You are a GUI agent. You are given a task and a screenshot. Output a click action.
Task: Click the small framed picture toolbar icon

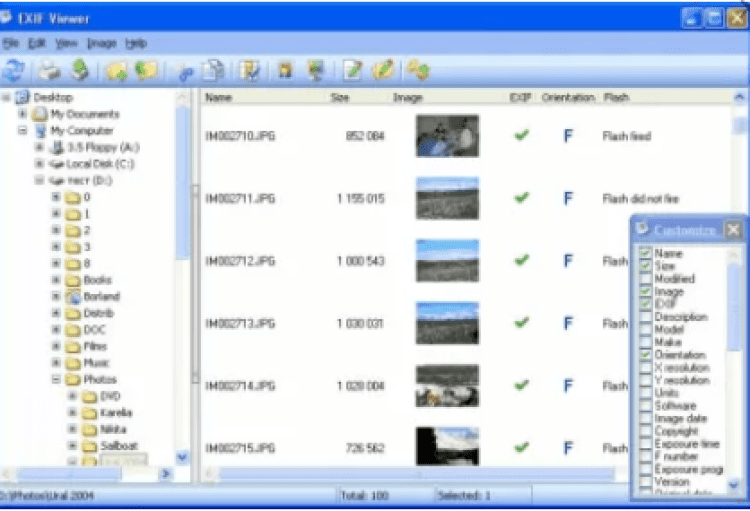coord(285,70)
